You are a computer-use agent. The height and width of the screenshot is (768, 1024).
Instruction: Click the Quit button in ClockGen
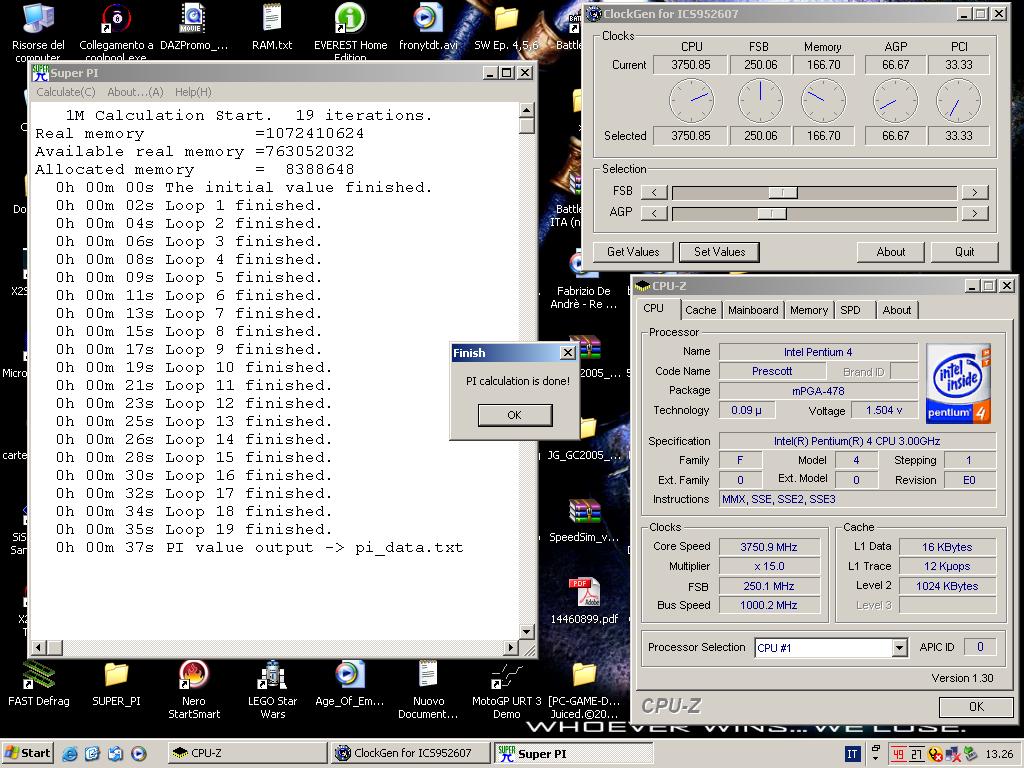(965, 252)
